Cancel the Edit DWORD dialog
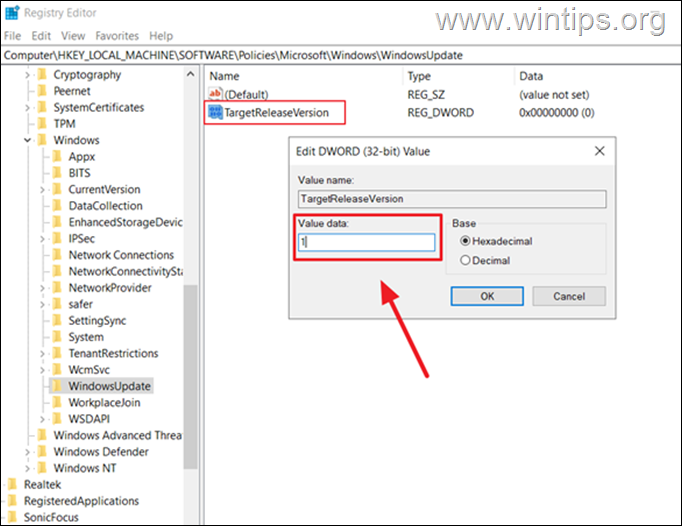The width and height of the screenshot is (682, 526). point(569,296)
